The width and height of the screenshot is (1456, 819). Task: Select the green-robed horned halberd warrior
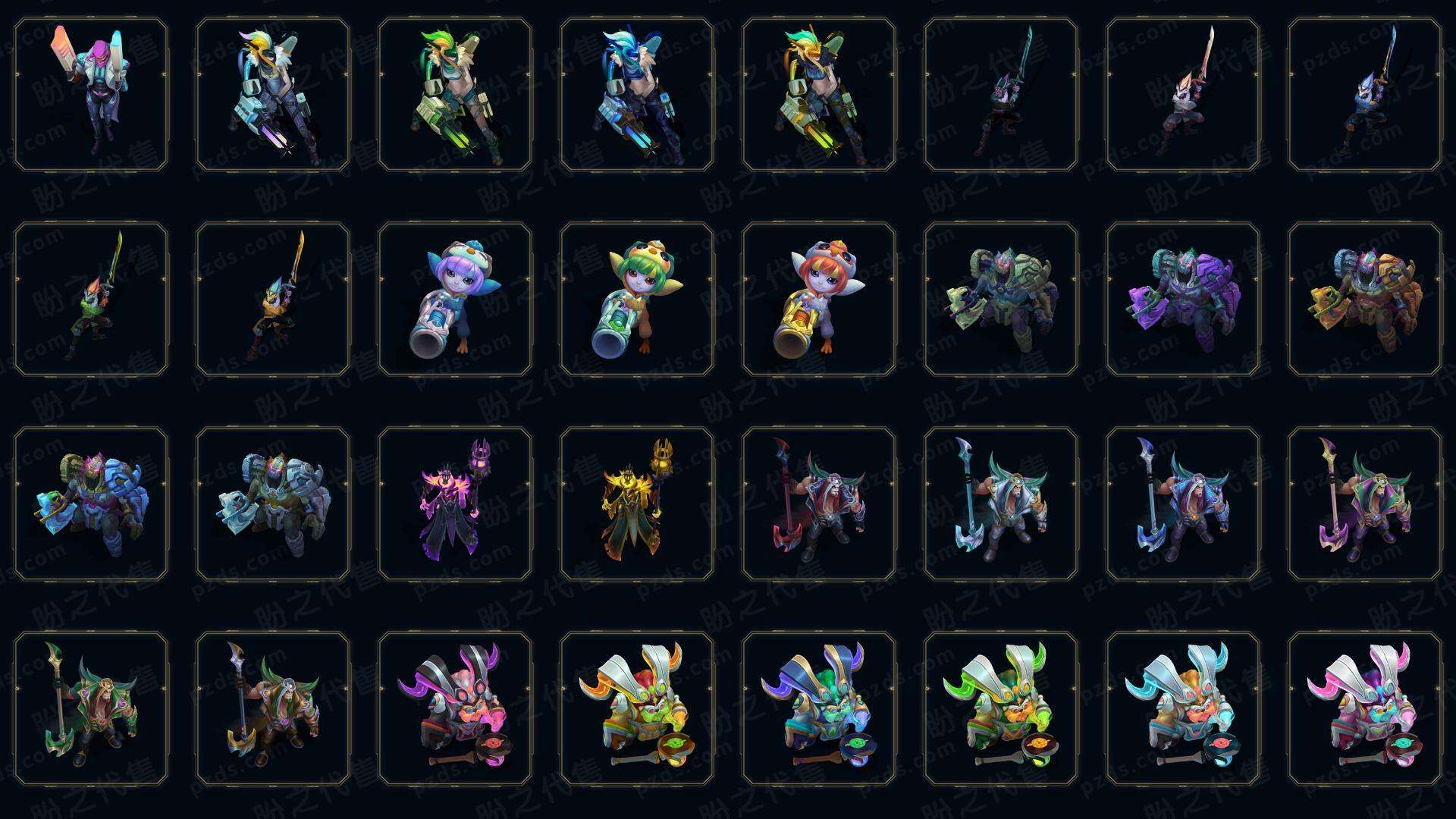point(91,708)
